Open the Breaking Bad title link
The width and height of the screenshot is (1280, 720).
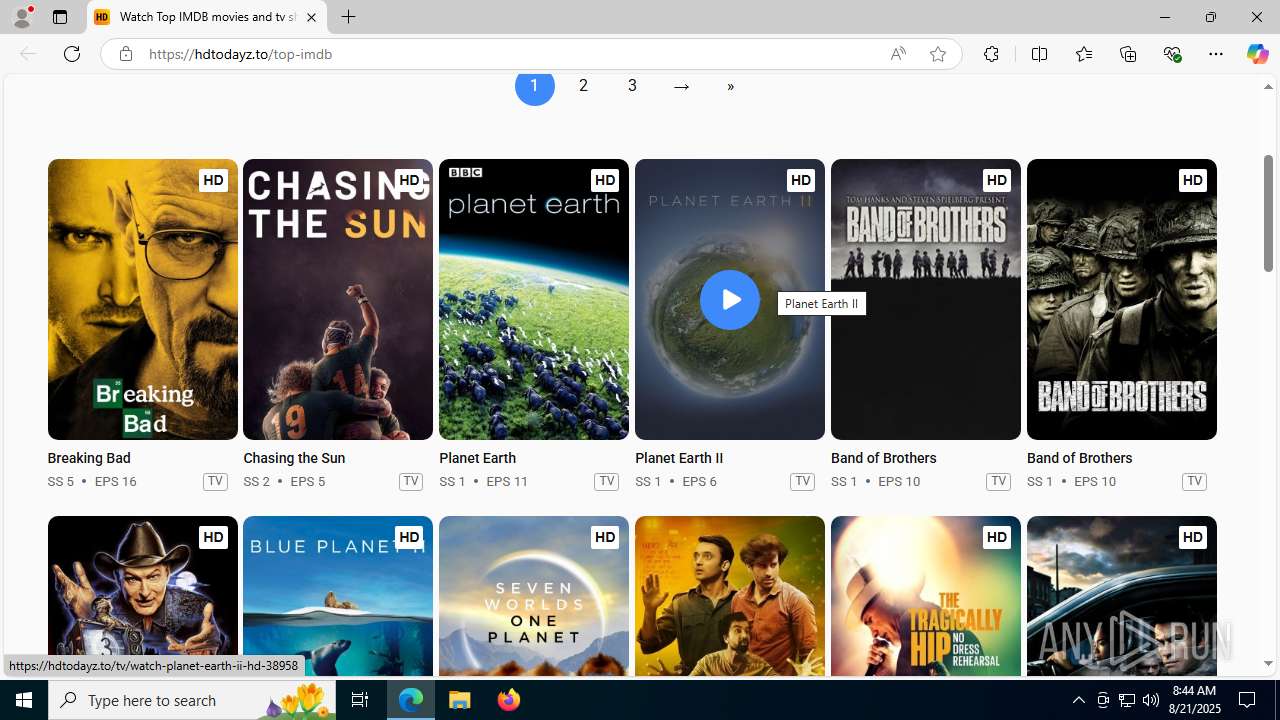pos(89,458)
